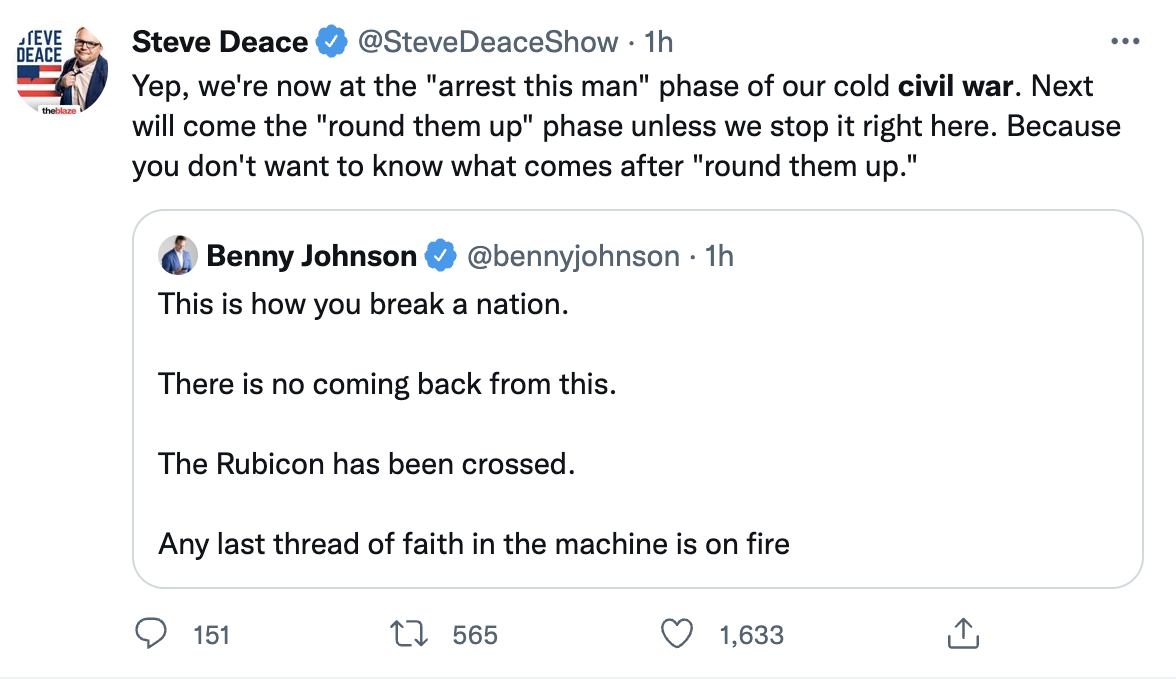Open the tweet's more options menu
The height and width of the screenshot is (680, 1176).
(x=1126, y=42)
